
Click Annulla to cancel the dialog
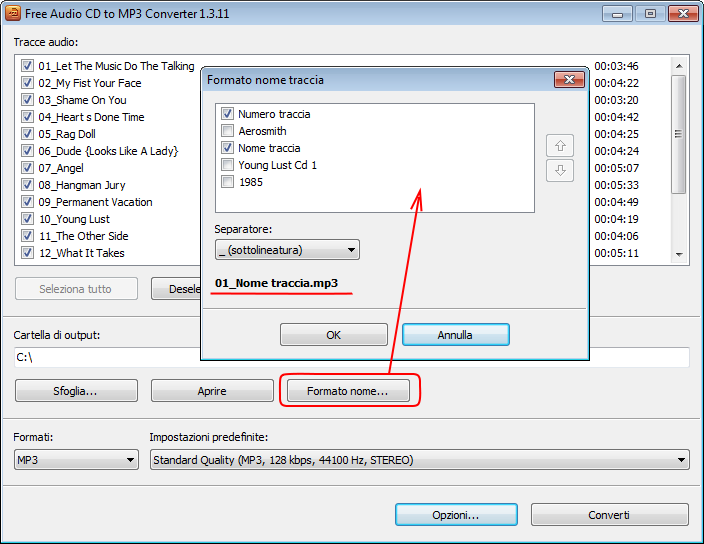[x=455, y=335]
